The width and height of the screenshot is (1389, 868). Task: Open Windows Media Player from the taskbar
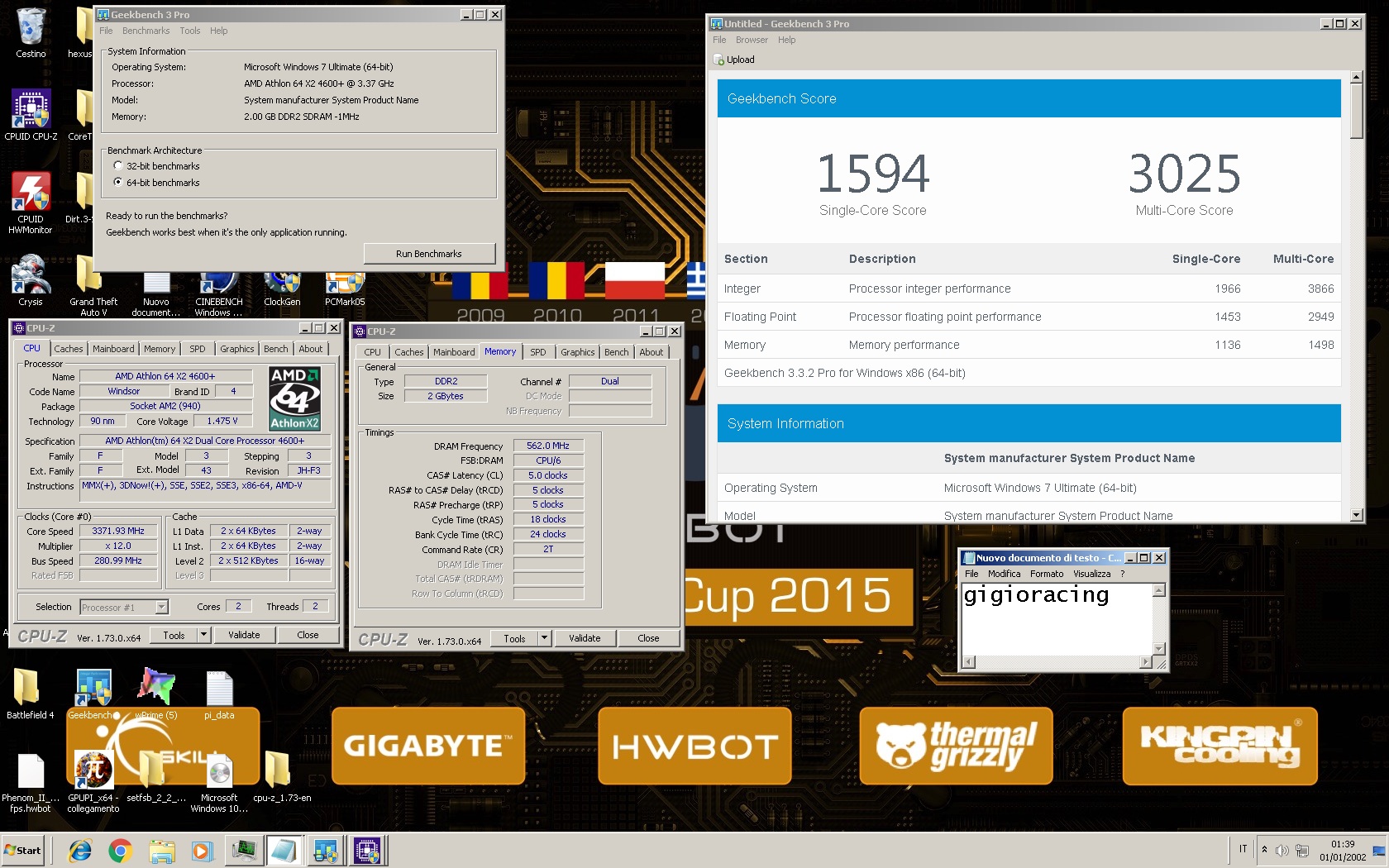point(201,850)
